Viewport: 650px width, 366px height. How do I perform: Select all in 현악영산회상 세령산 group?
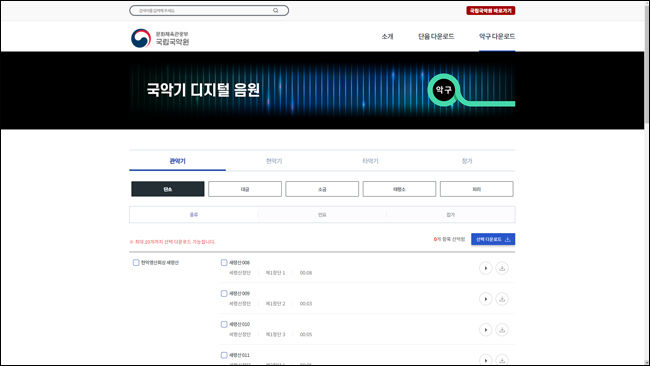pyautogui.click(x=136, y=262)
